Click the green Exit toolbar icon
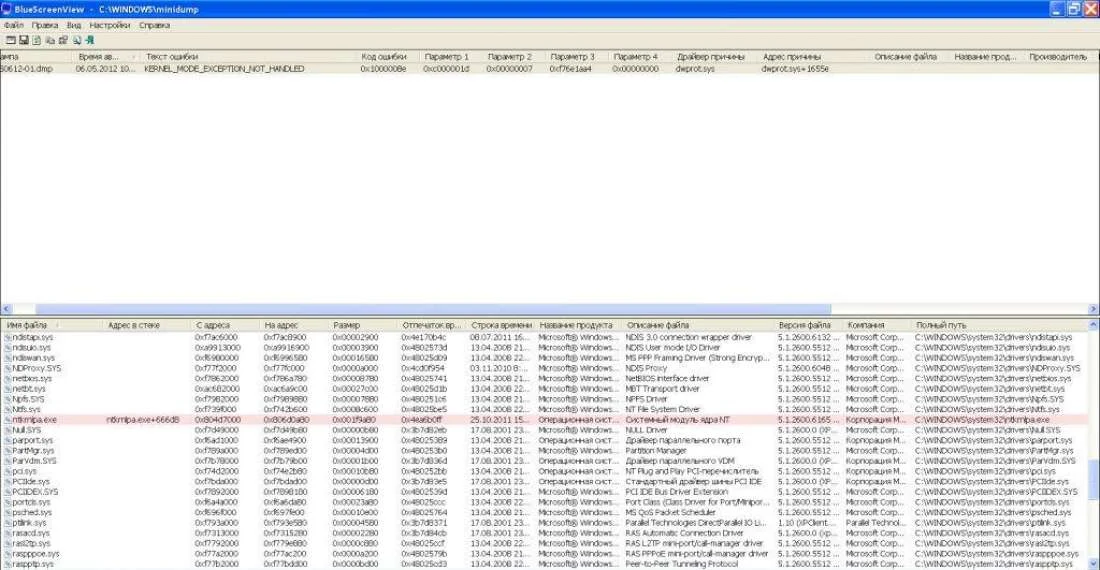 coord(89,41)
